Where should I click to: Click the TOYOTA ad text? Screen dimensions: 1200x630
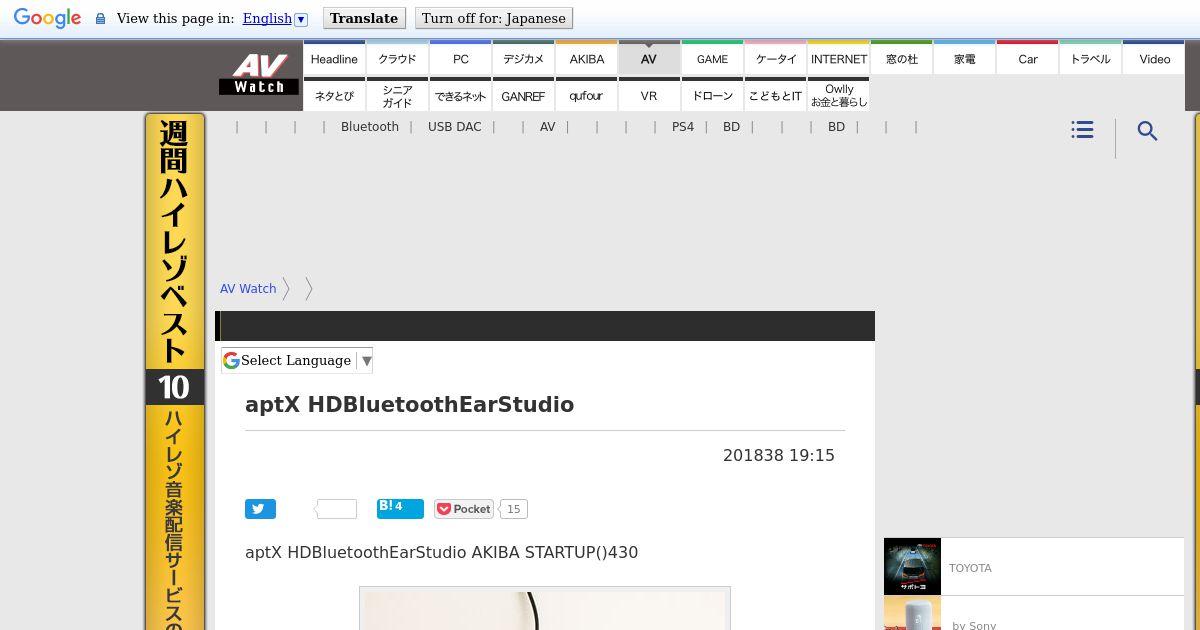pyautogui.click(x=970, y=568)
